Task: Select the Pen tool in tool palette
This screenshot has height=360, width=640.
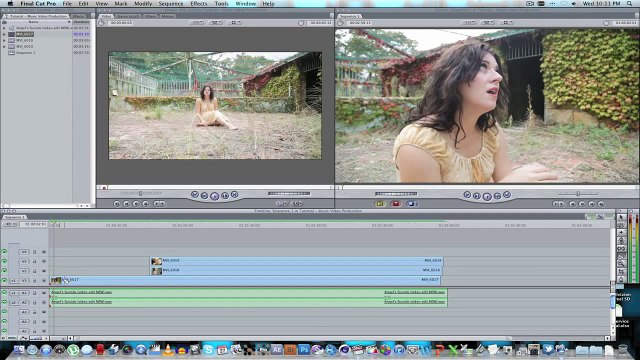Action: [x=621, y=279]
